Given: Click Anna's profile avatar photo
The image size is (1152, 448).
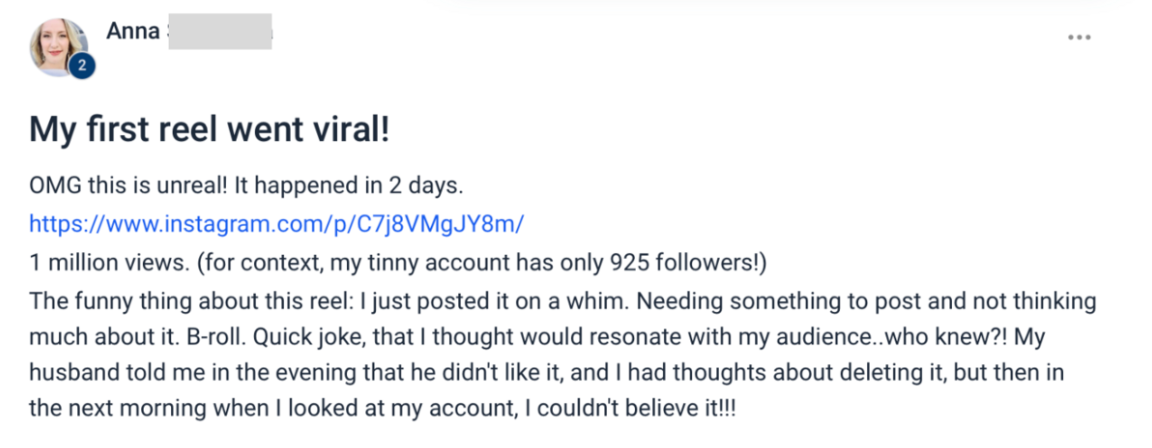Looking at the screenshot, I should coord(58,44).
